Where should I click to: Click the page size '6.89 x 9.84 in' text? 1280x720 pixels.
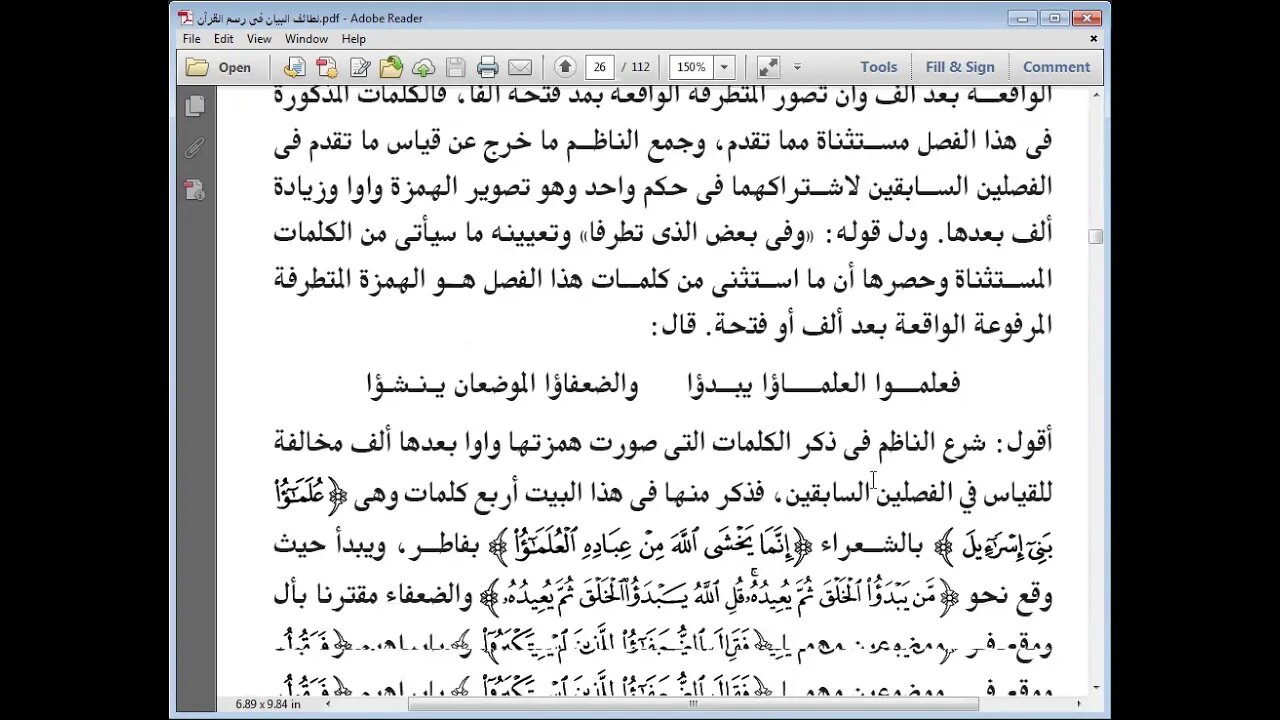pos(268,704)
